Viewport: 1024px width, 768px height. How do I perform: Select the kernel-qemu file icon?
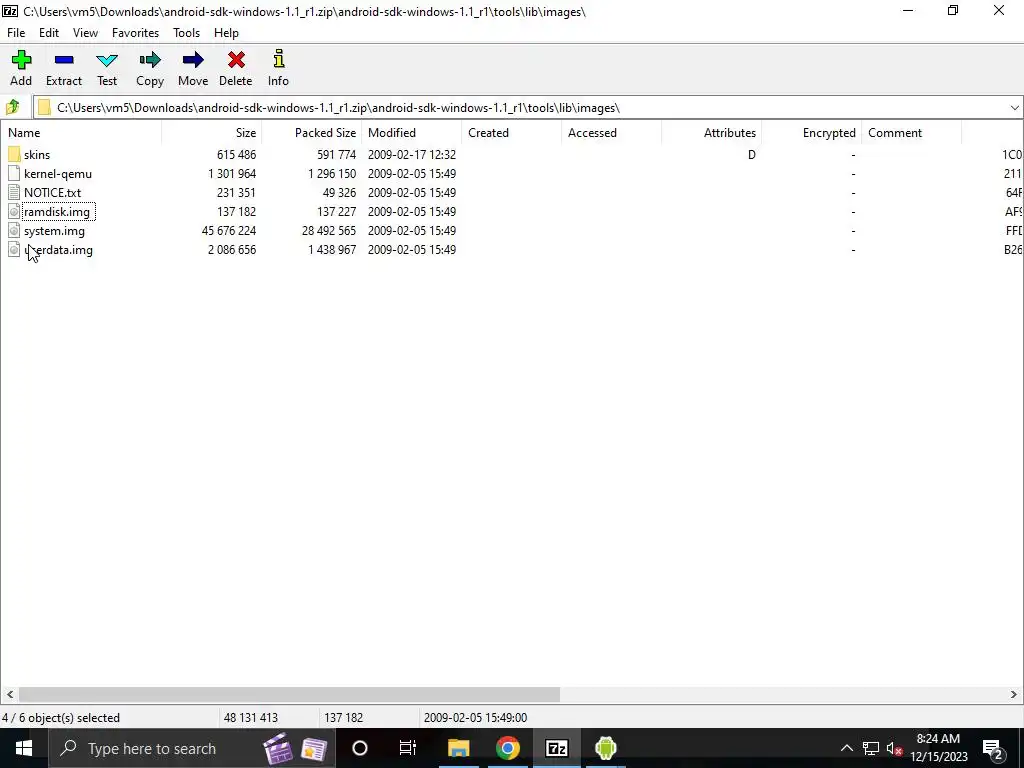coord(14,174)
